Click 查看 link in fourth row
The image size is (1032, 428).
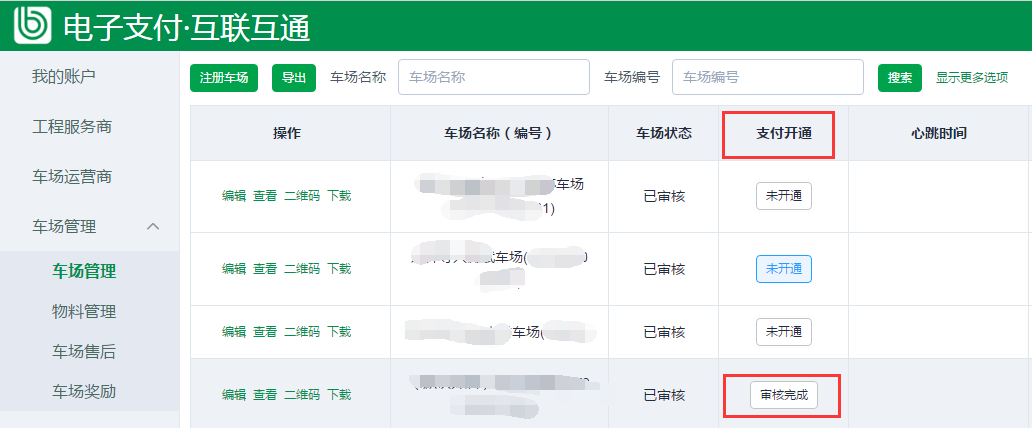264,395
